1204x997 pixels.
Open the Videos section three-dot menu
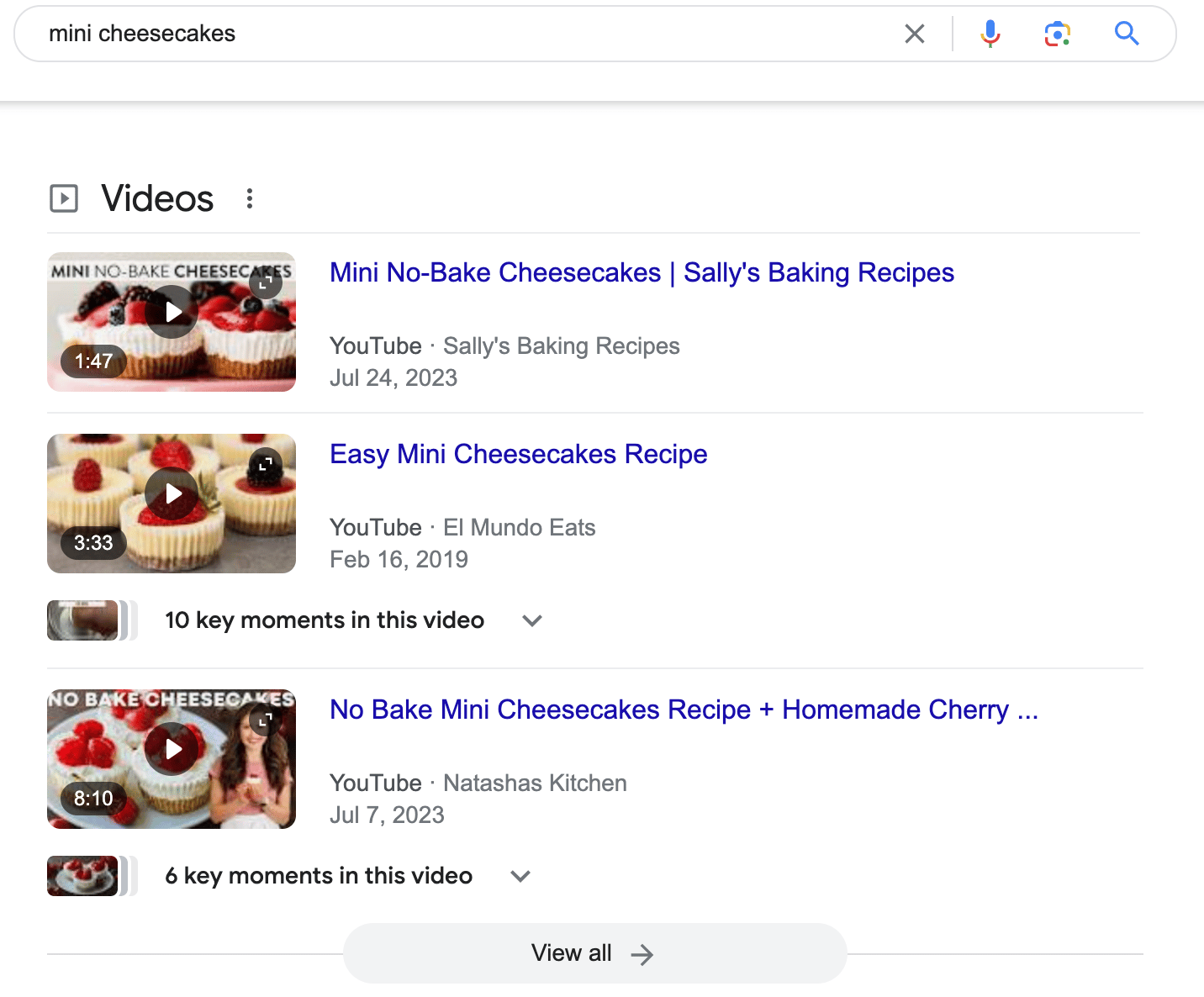(249, 198)
